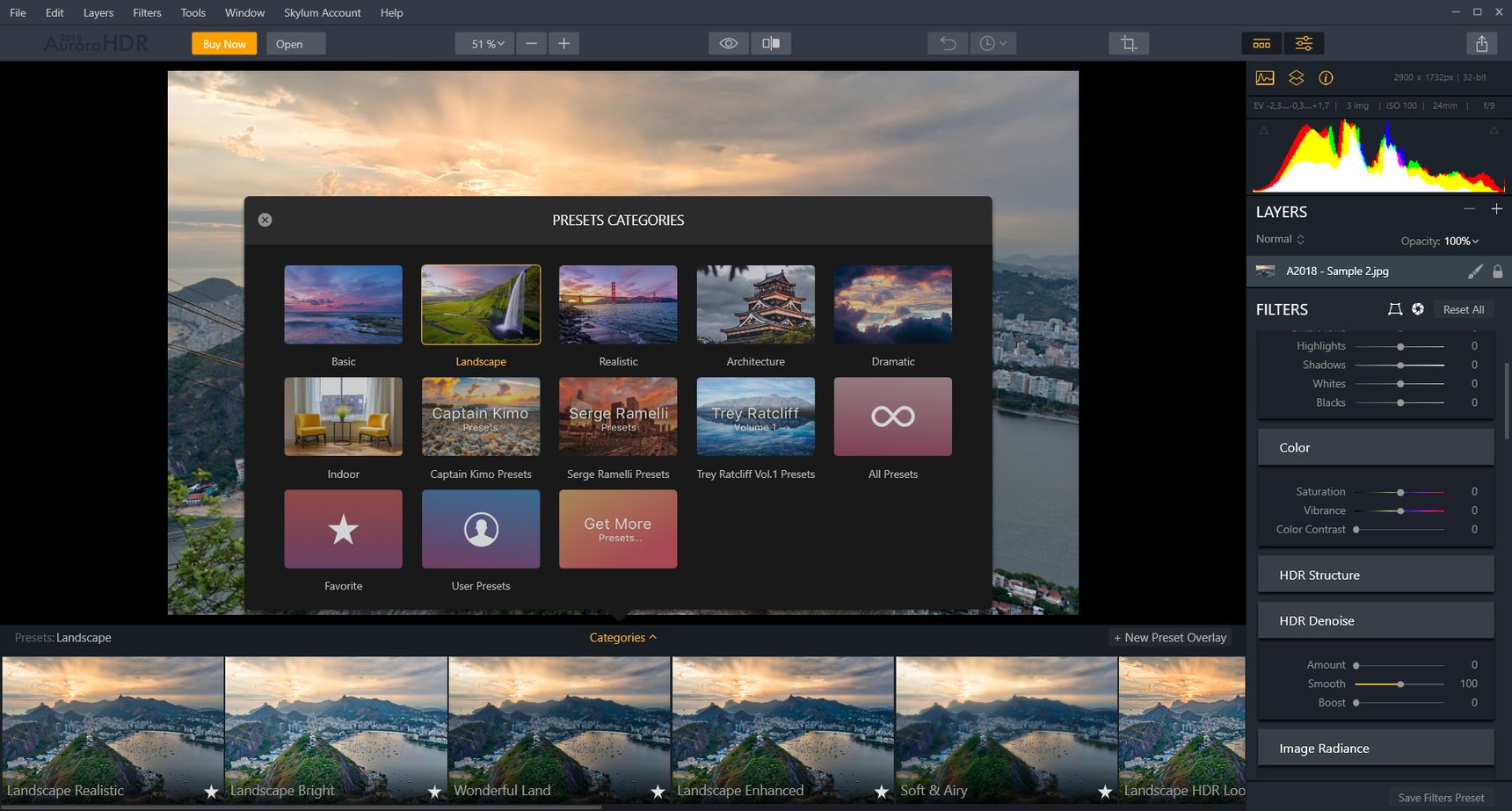Choose the Architecture presets category

coord(755,305)
